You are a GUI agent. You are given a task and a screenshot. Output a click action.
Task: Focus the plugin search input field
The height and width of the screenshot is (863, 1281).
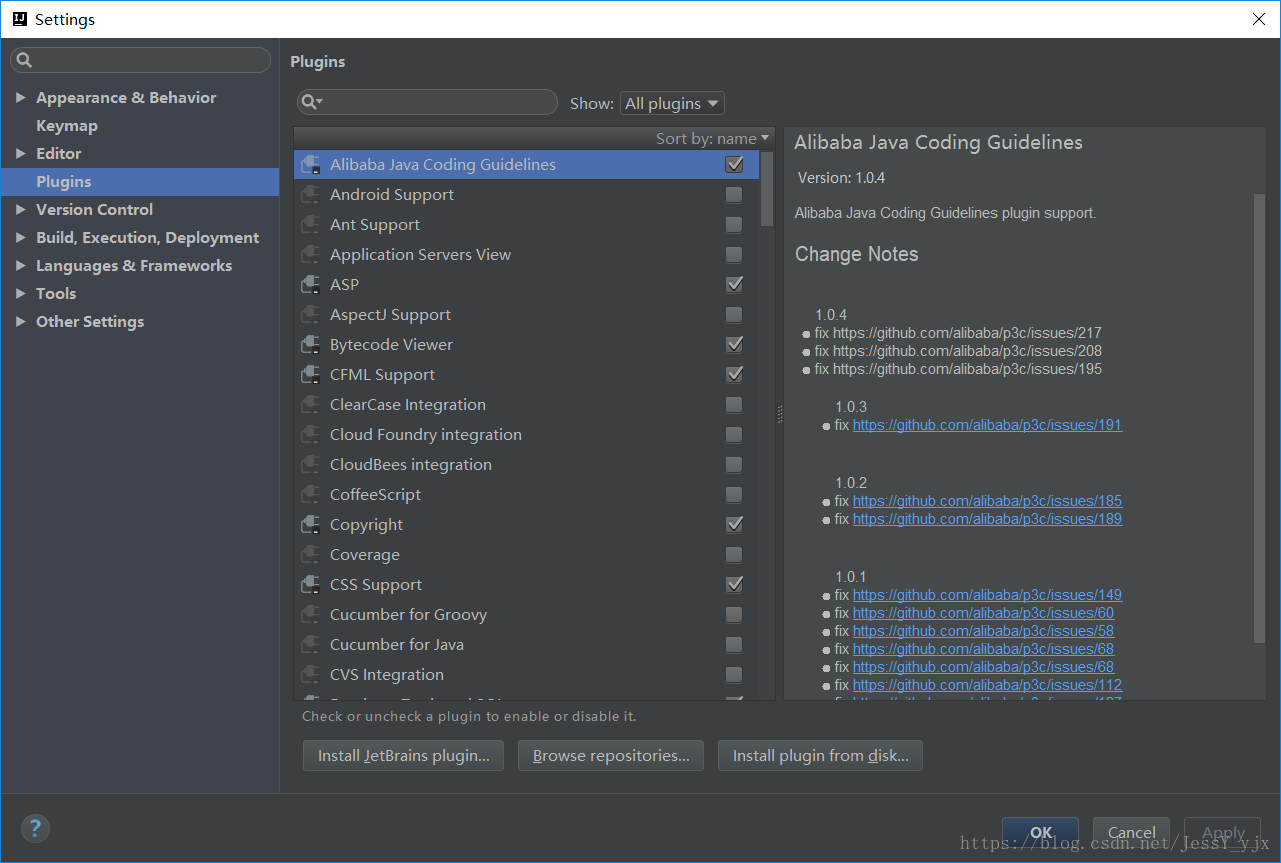click(x=427, y=102)
